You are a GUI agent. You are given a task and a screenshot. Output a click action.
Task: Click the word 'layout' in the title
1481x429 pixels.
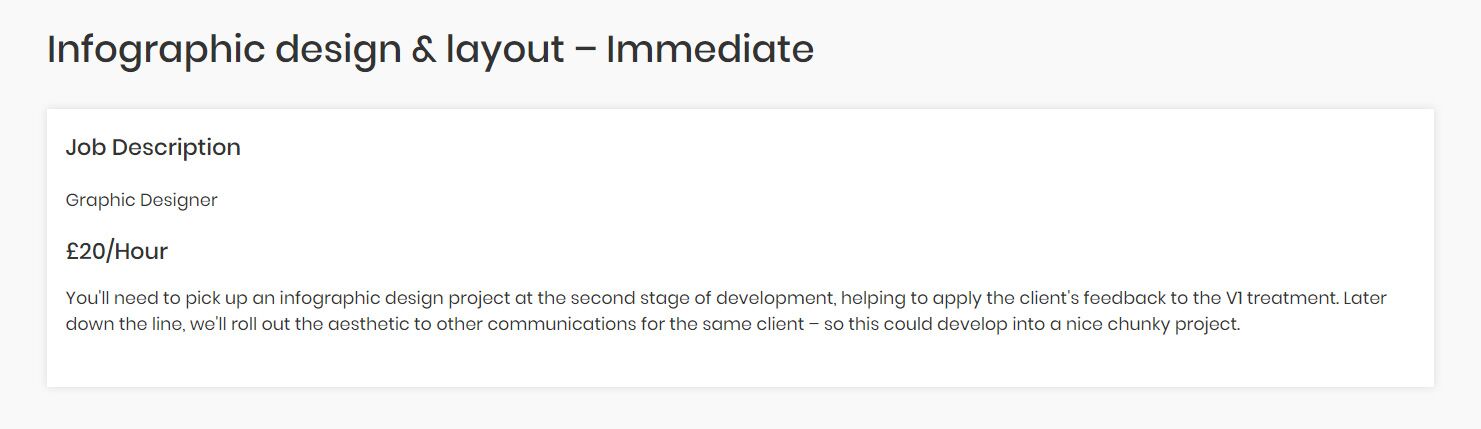[505, 50]
